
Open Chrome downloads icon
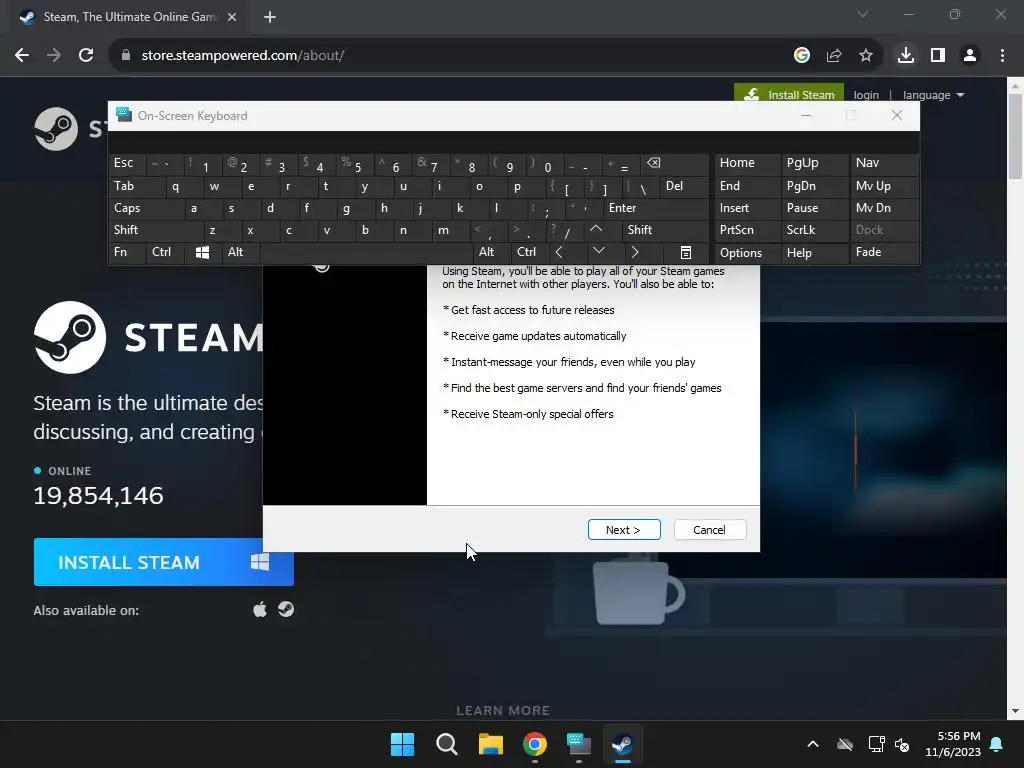tap(905, 56)
